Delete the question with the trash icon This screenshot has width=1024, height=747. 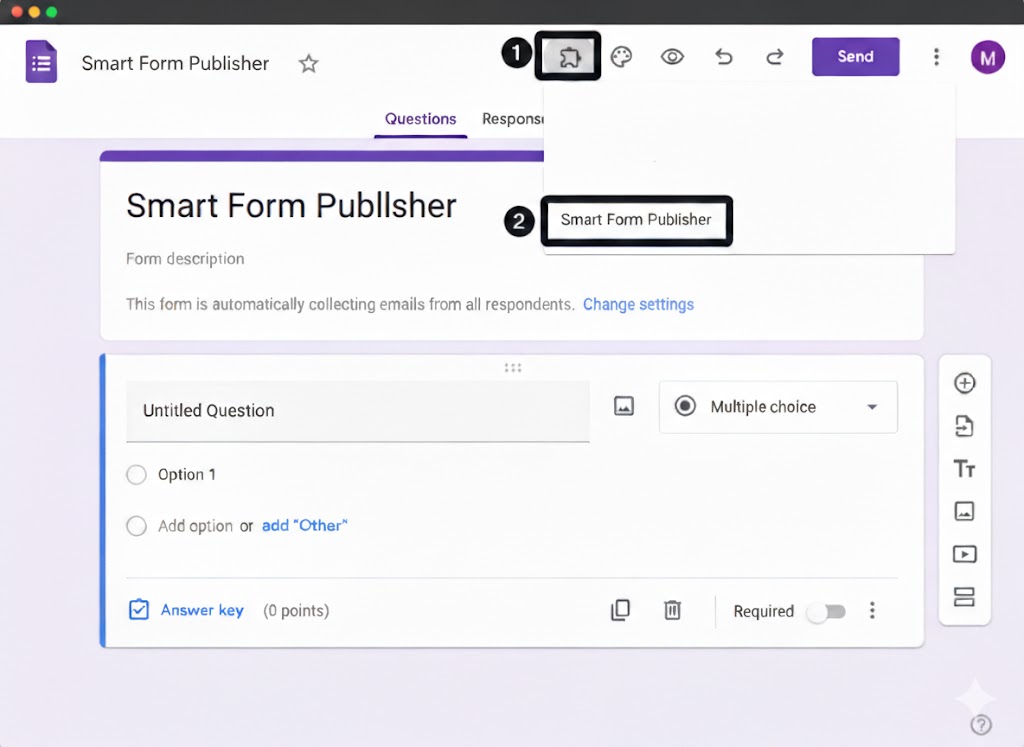coord(672,610)
